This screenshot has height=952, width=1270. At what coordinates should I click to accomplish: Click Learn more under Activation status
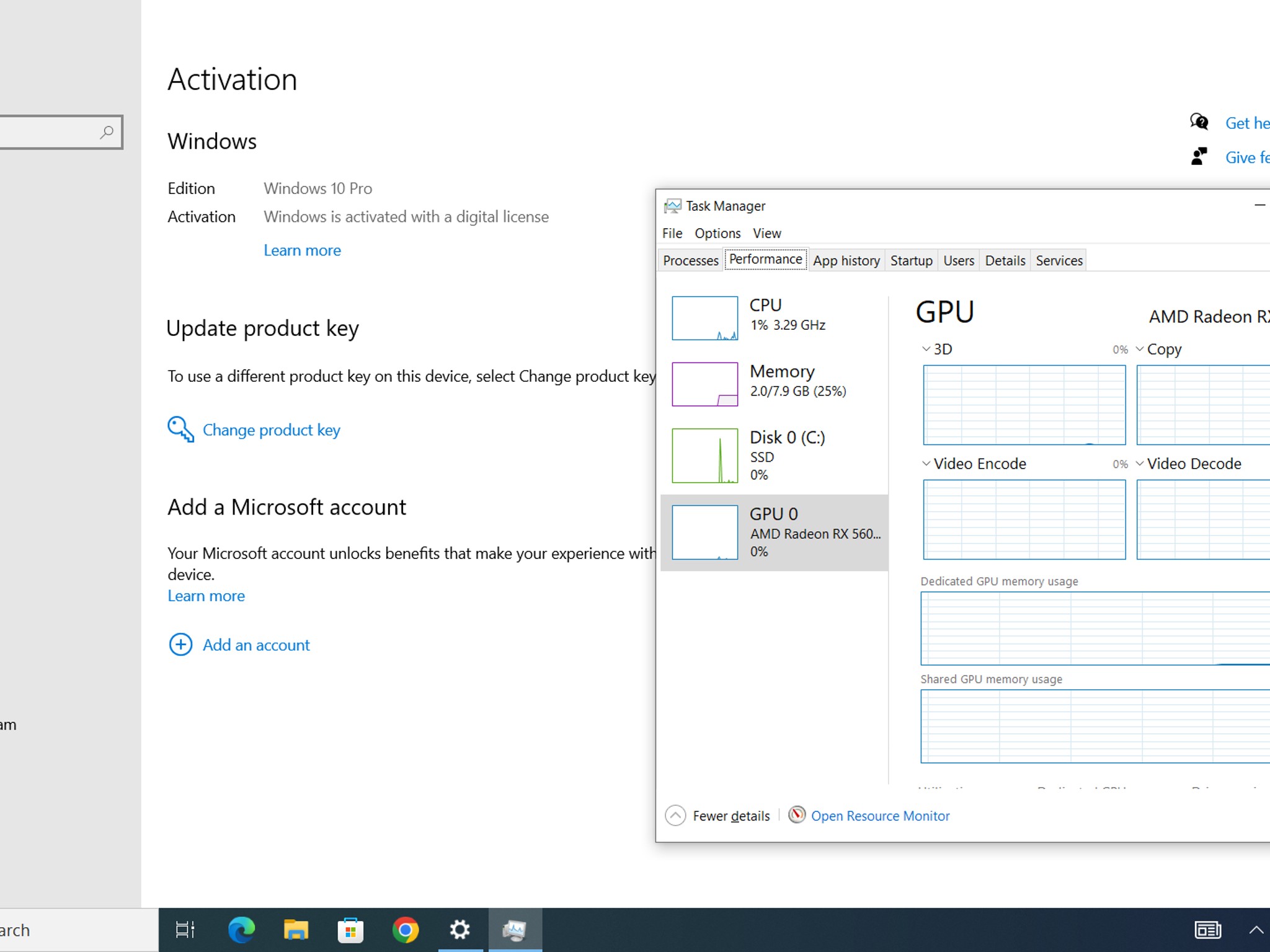pos(302,250)
